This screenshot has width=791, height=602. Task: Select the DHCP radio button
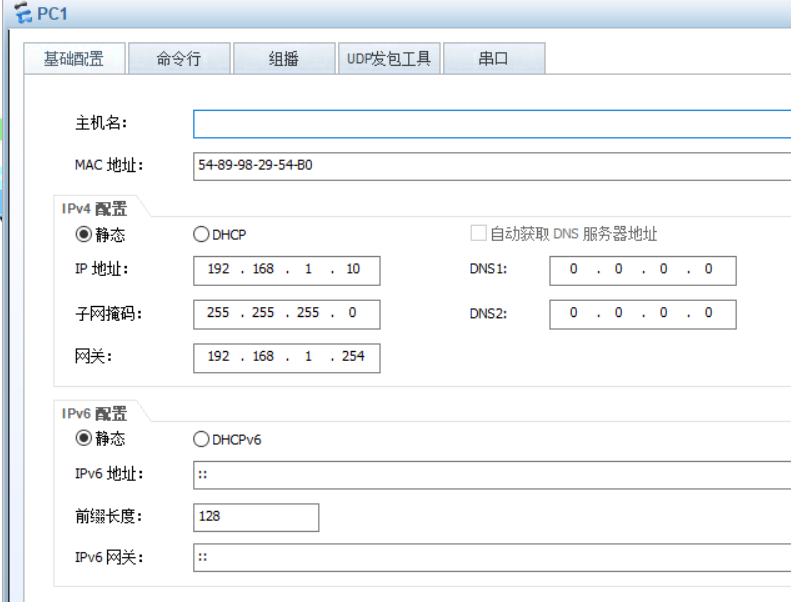pyautogui.click(x=201, y=234)
